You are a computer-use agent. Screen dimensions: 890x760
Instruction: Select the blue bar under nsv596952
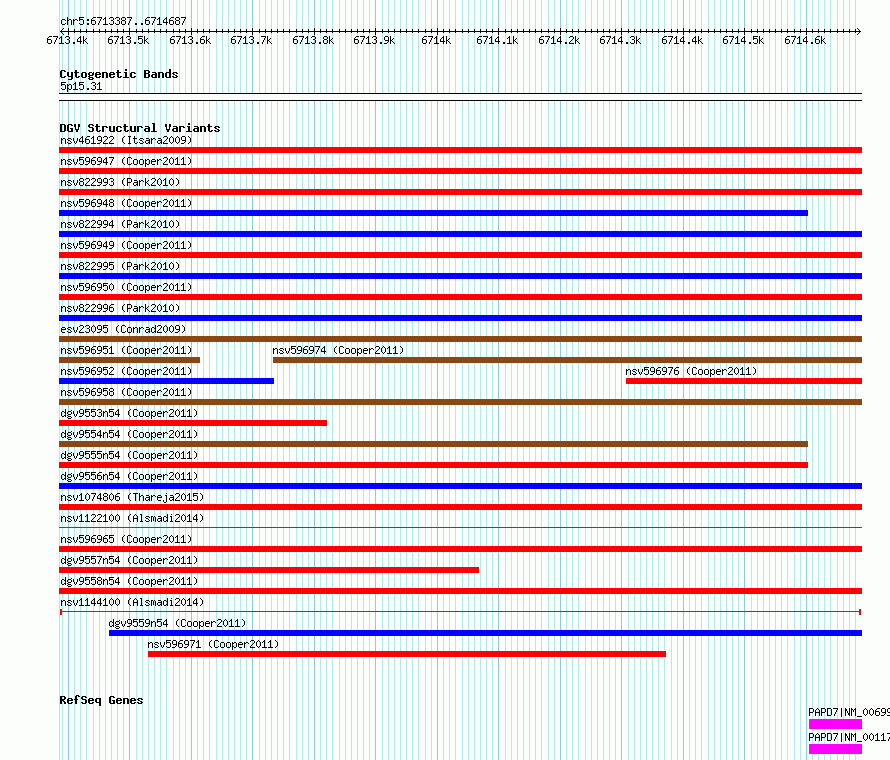[x=166, y=381]
